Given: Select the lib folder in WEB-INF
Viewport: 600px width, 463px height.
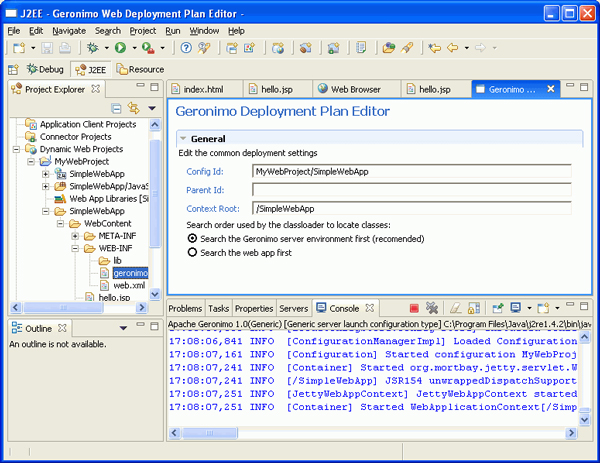Looking at the screenshot, I should [x=117, y=261].
